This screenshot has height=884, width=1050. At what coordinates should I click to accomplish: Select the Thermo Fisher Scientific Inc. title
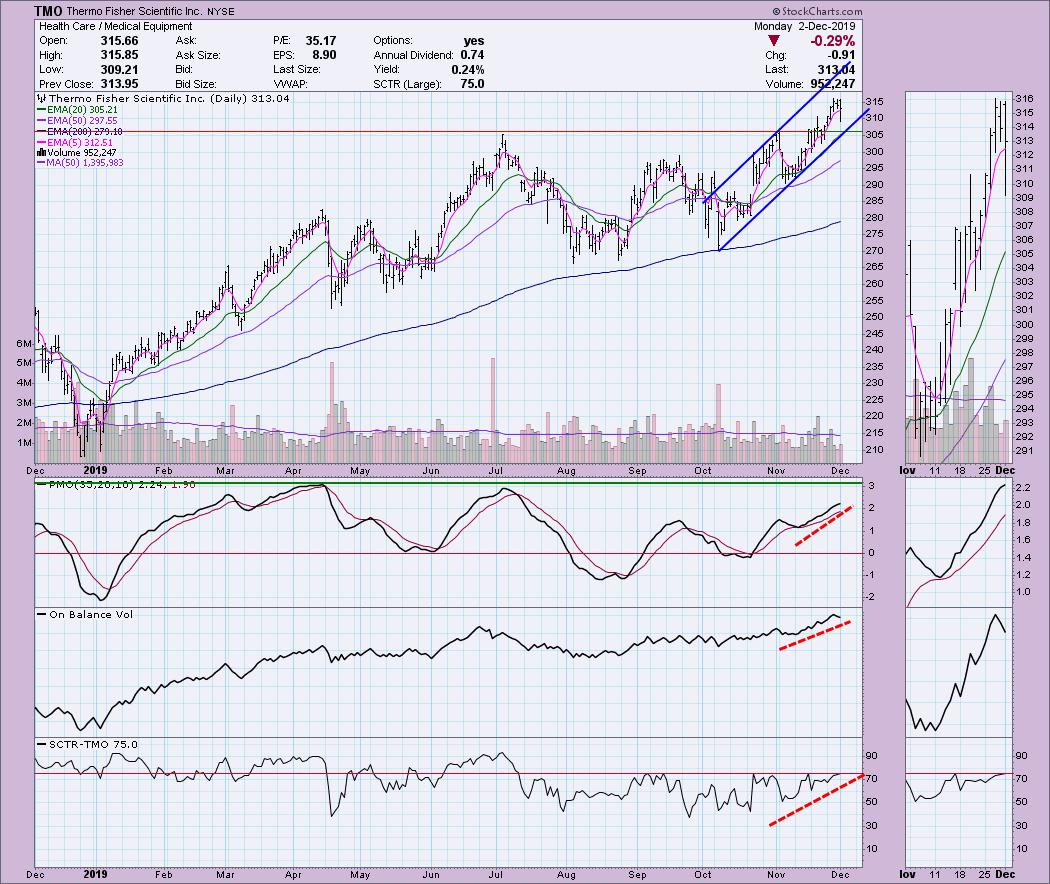pos(133,11)
